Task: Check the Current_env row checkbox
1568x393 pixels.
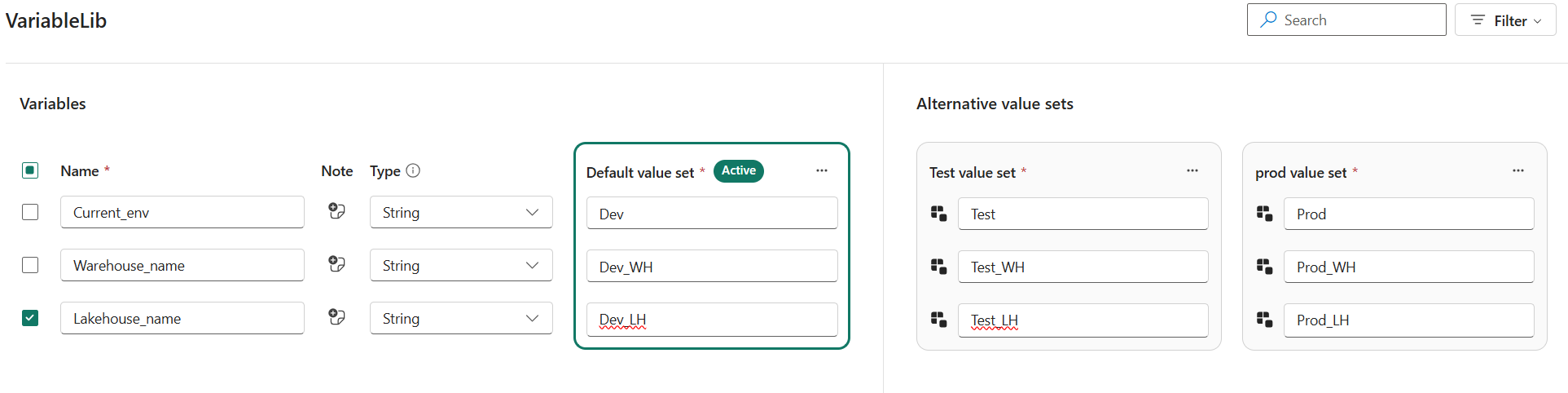Action: coord(30,212)
